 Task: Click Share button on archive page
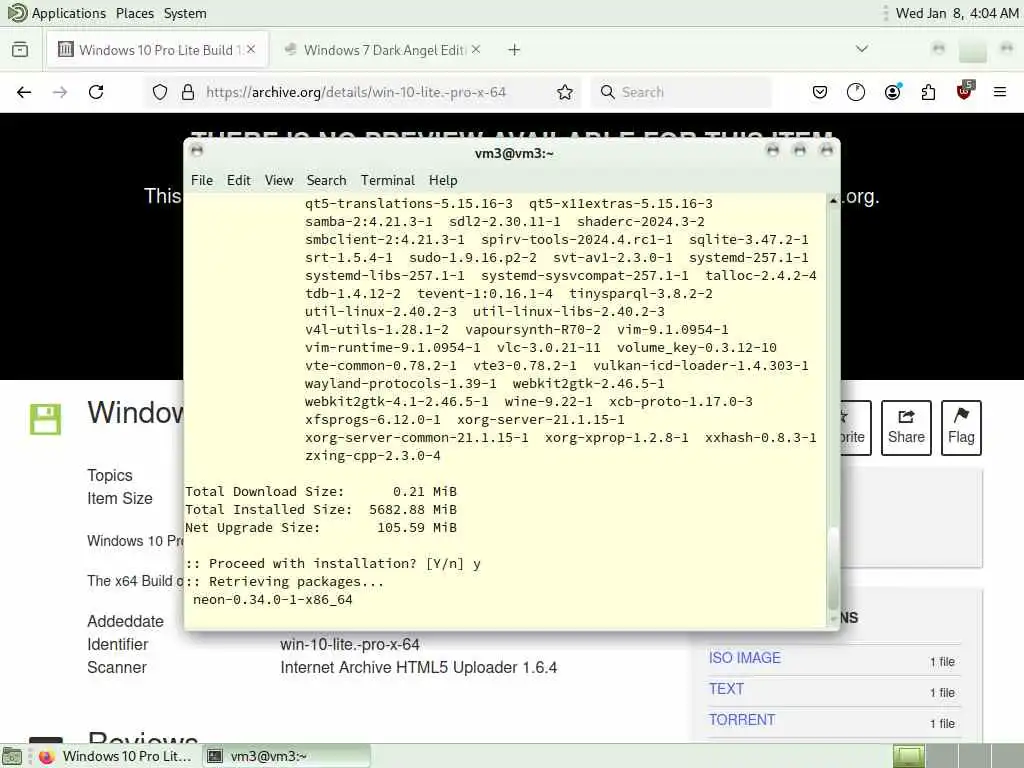click(906, 427)
